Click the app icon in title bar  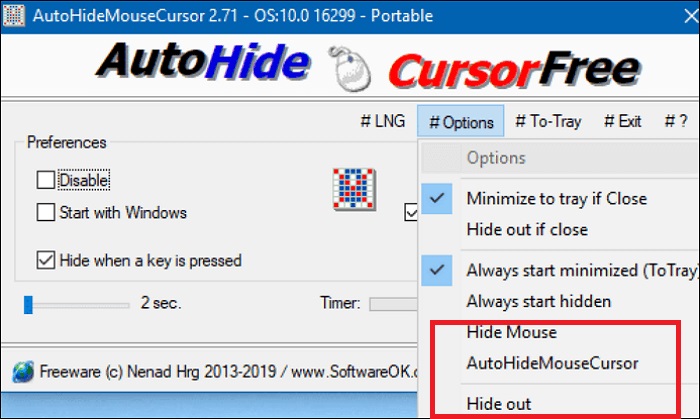point(13,16)
